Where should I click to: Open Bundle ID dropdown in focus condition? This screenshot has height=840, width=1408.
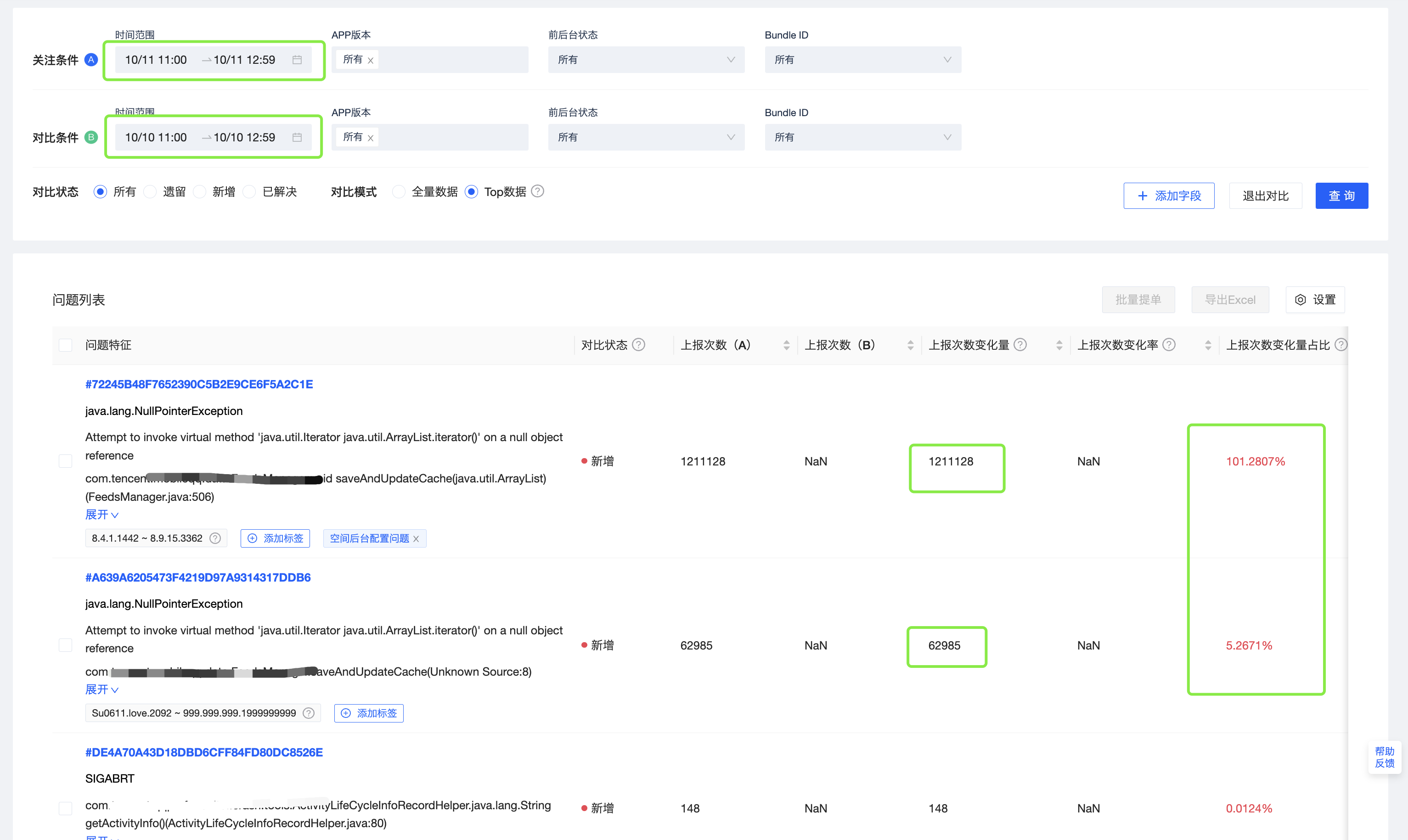[863, 60]
